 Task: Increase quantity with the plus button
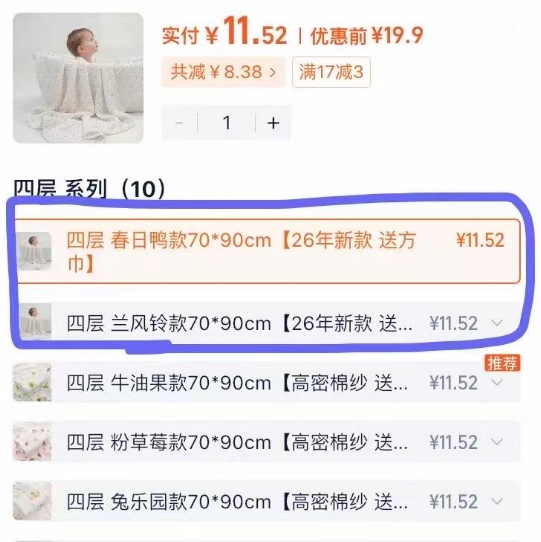click(x=273, y=123)
